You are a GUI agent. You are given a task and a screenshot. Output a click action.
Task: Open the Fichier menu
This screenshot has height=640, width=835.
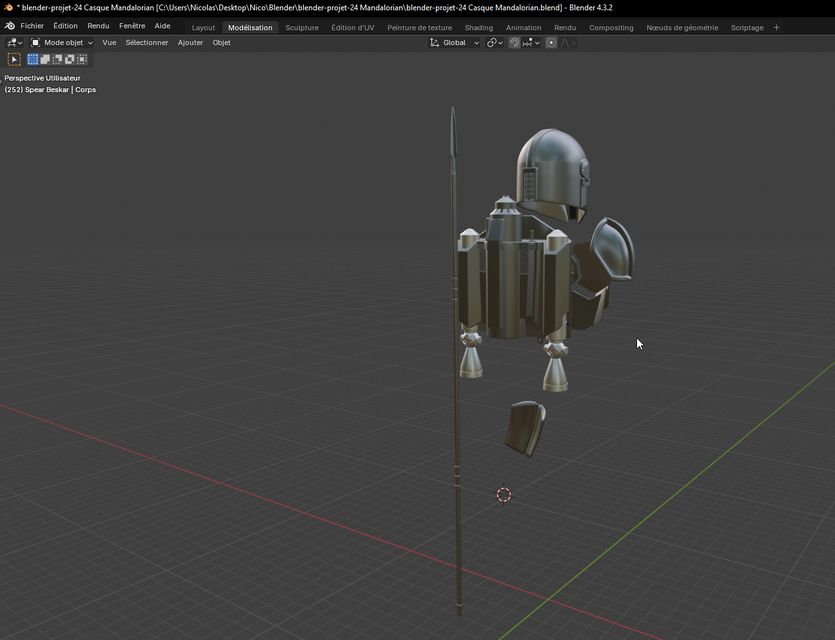pyautogui.click(x=31, y=25)
